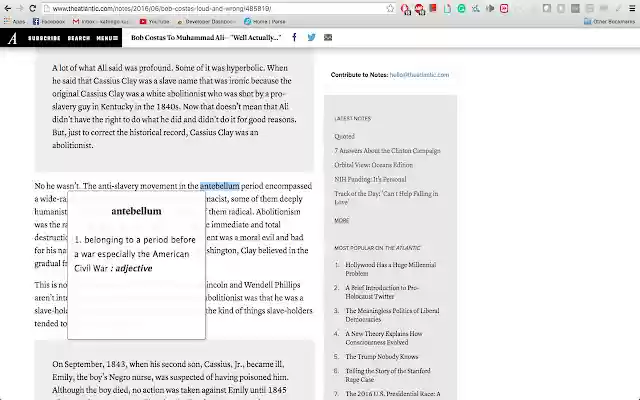Click the white page extension icon
The image size is (640, 400).
pyautogui.click(x=447, y=9)
